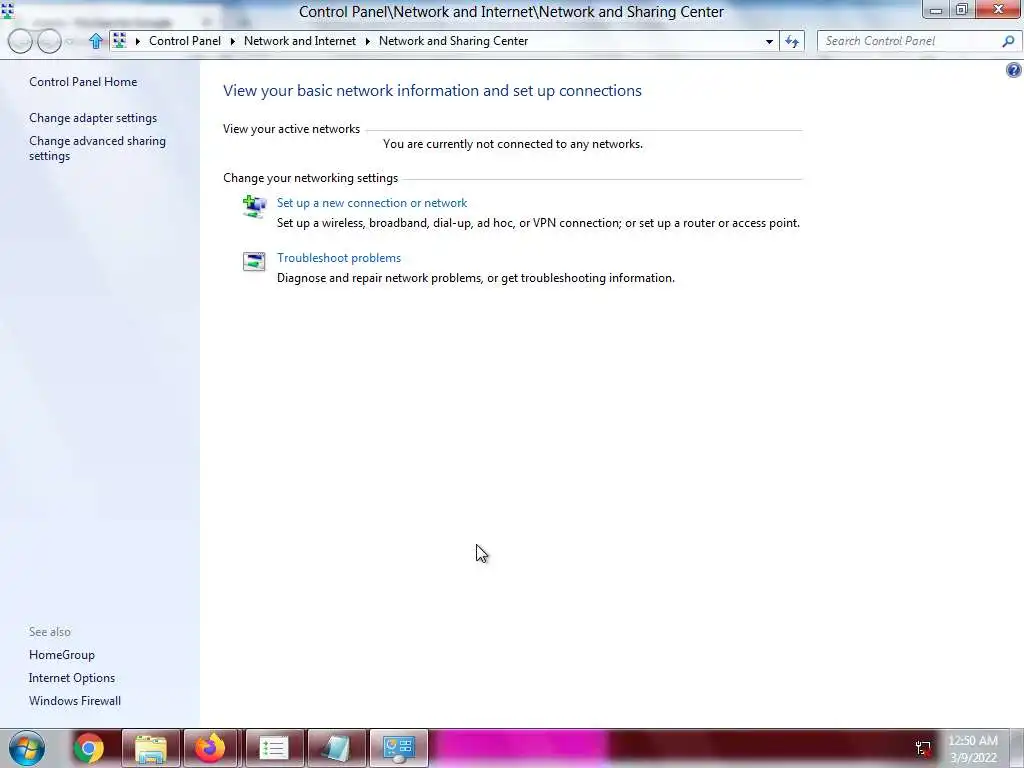Click the search magnifier icon
Viewport: 1024px width, 768px height.
click(x=1008, y=41)
